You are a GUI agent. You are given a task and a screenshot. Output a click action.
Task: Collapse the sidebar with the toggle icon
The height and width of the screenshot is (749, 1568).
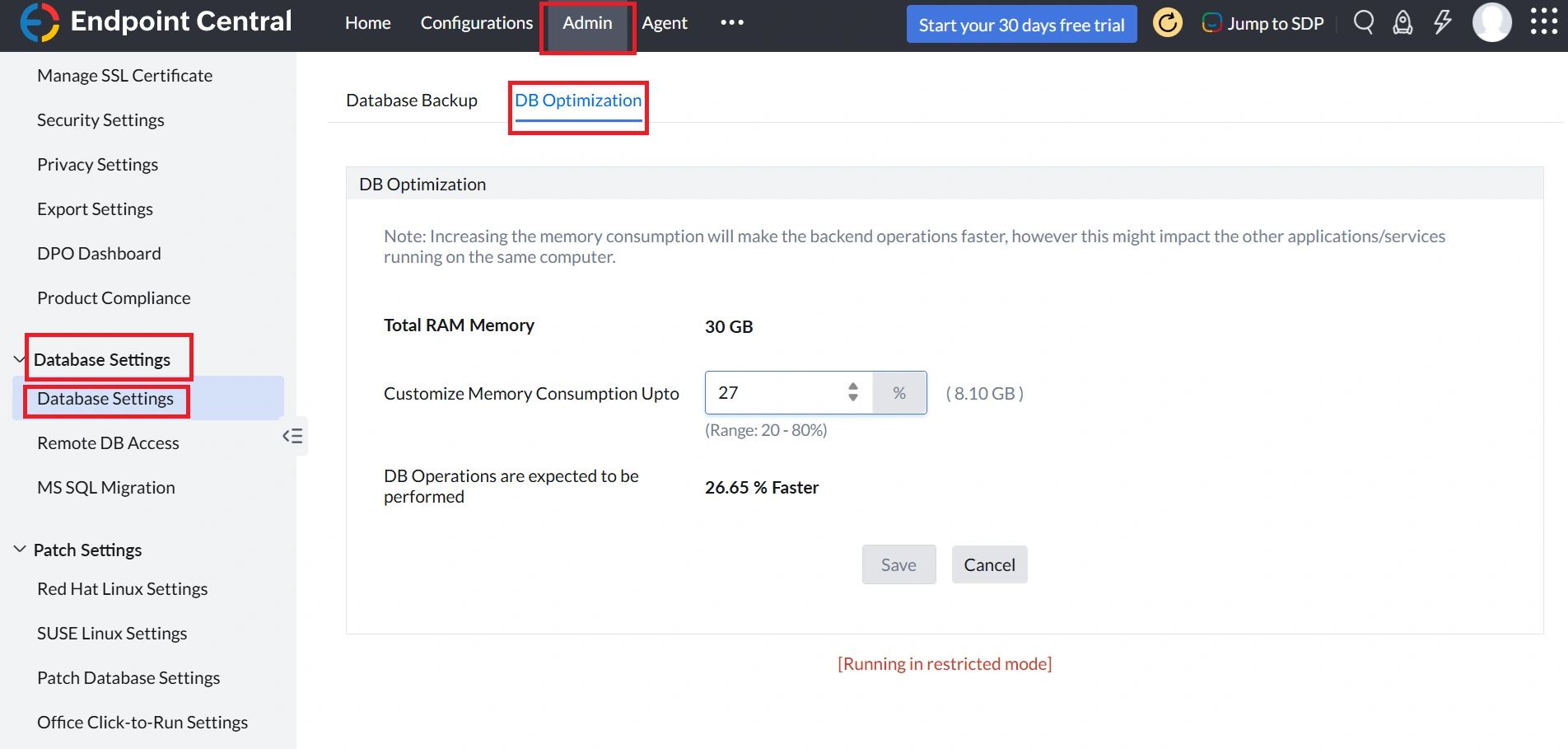[293, 436]
